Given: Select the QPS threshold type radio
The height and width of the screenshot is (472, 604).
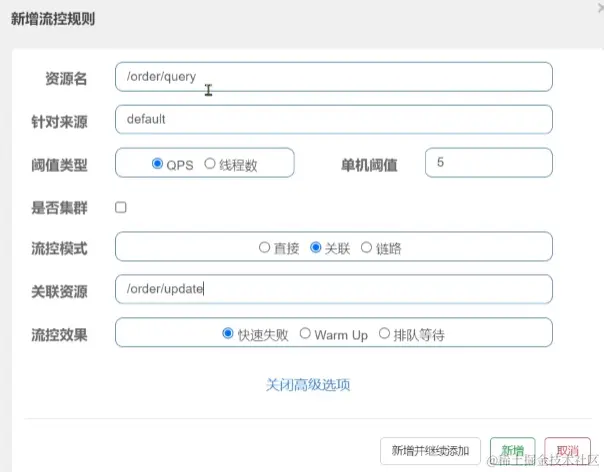Looking at the screenshot, I should (x=157, y=164).
